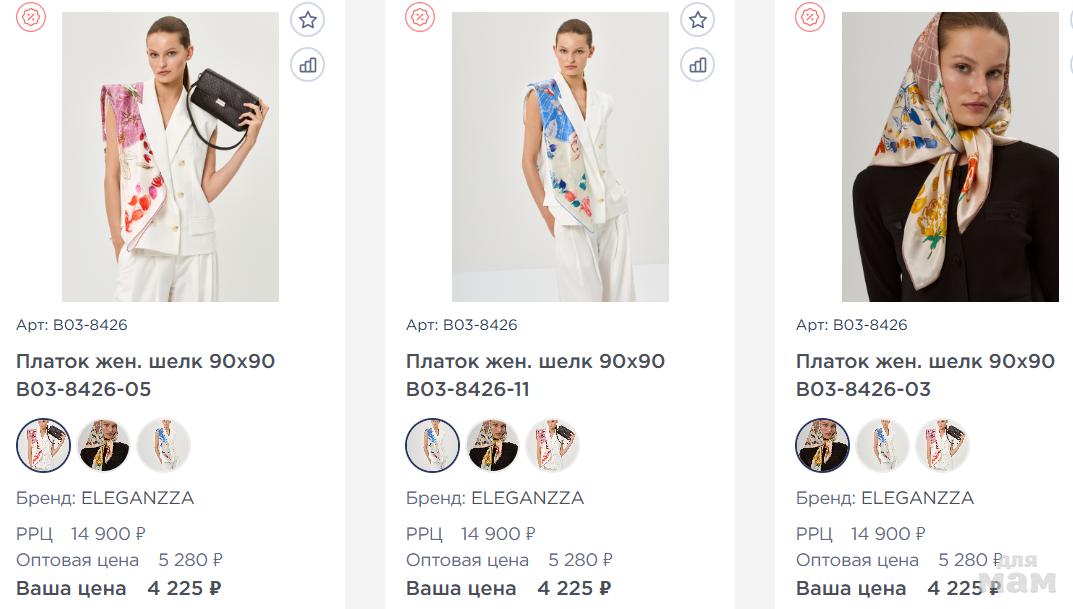Click compare chart icon on second product

point(697,65)
